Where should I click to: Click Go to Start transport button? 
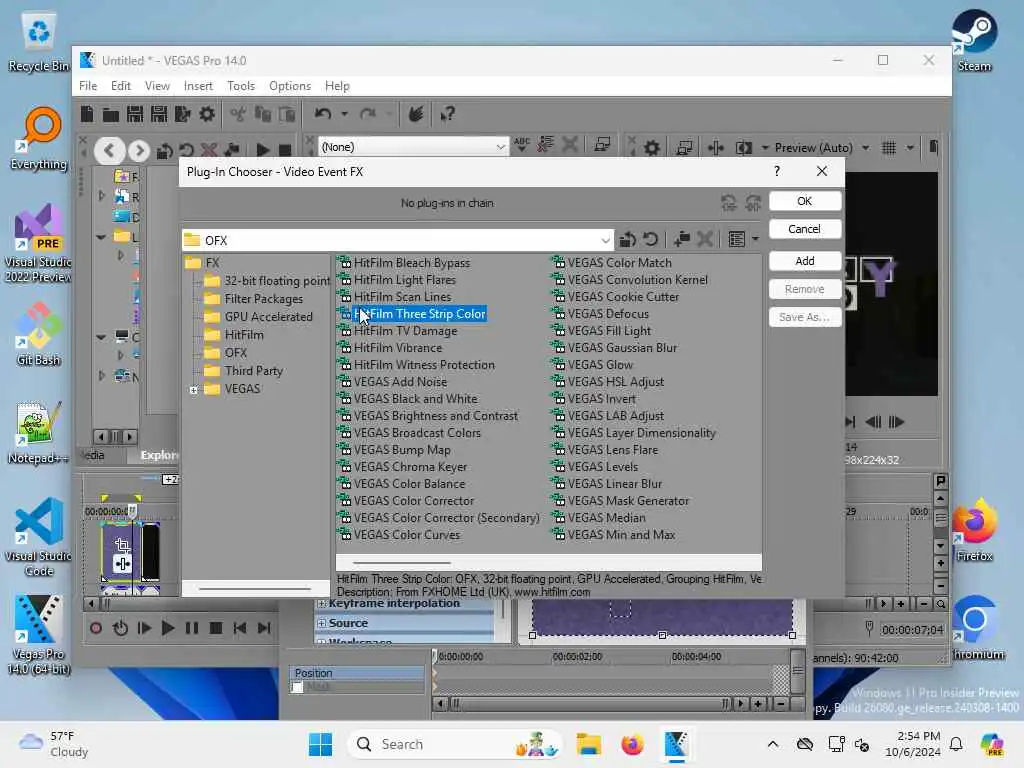tap(240, 628)
